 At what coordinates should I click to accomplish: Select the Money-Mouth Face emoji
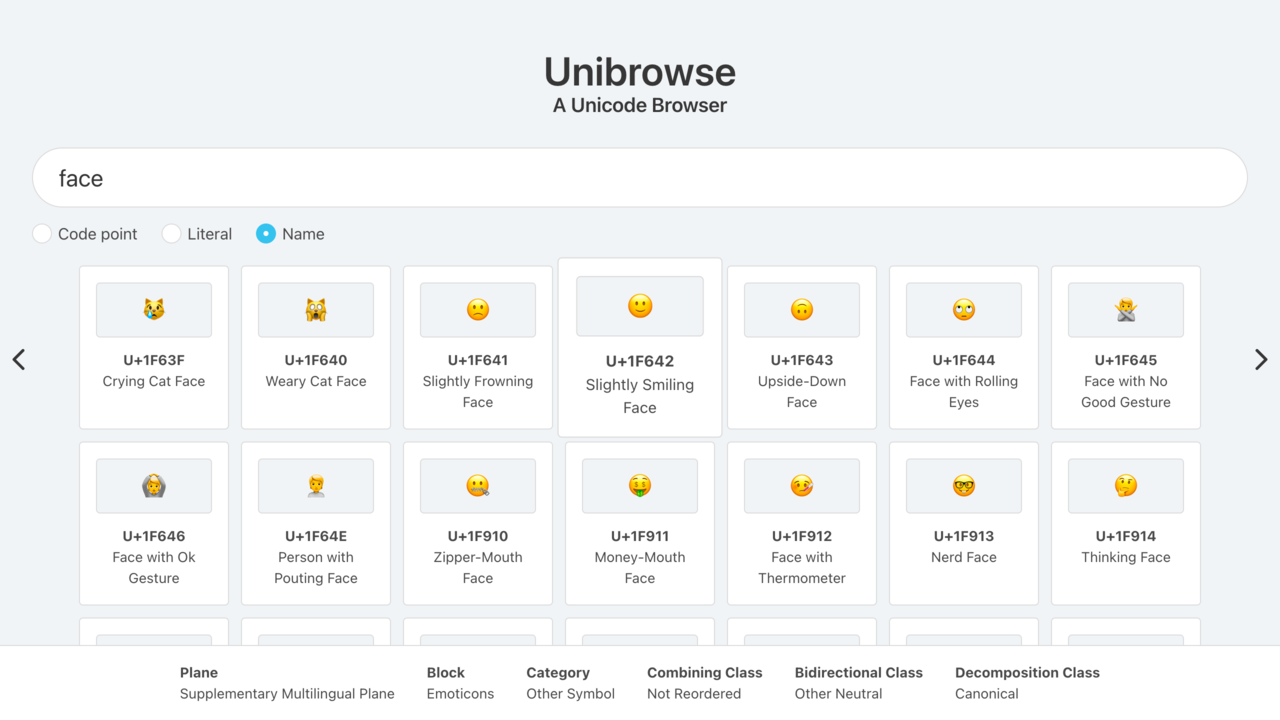tap(640, 486)
